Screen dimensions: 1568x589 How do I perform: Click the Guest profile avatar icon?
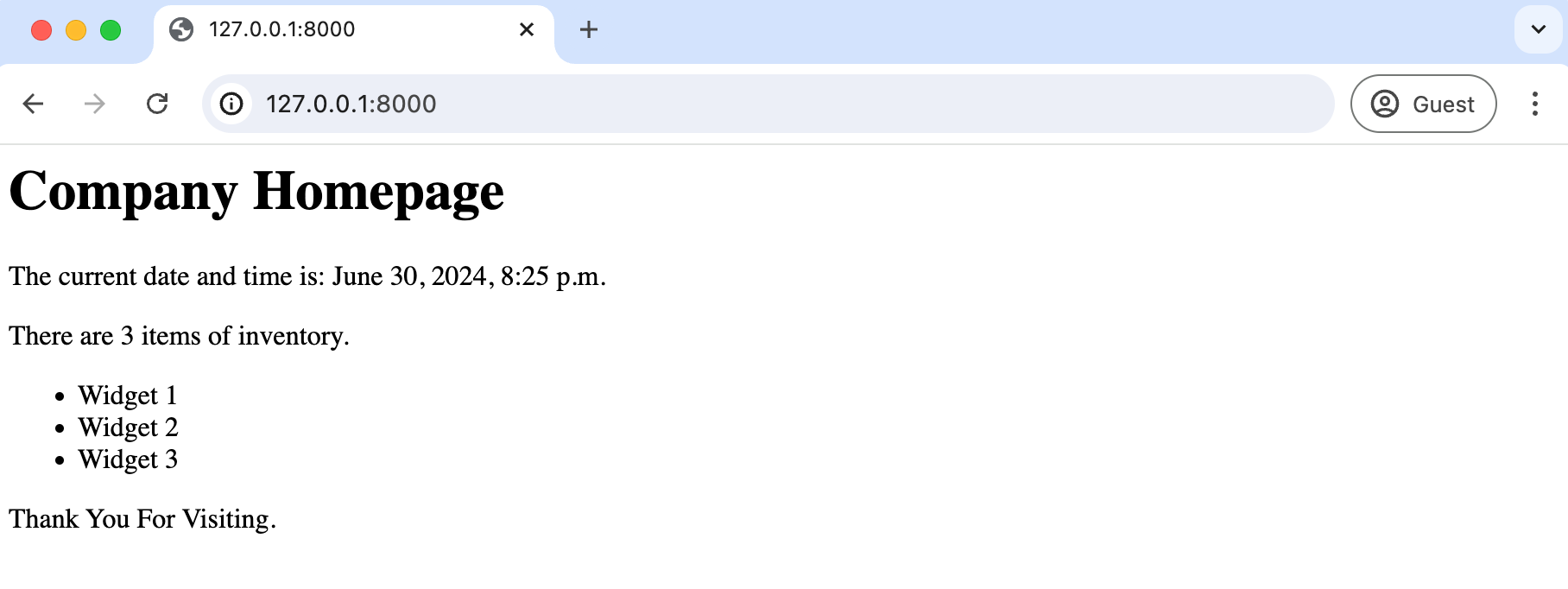(1386, 104)
